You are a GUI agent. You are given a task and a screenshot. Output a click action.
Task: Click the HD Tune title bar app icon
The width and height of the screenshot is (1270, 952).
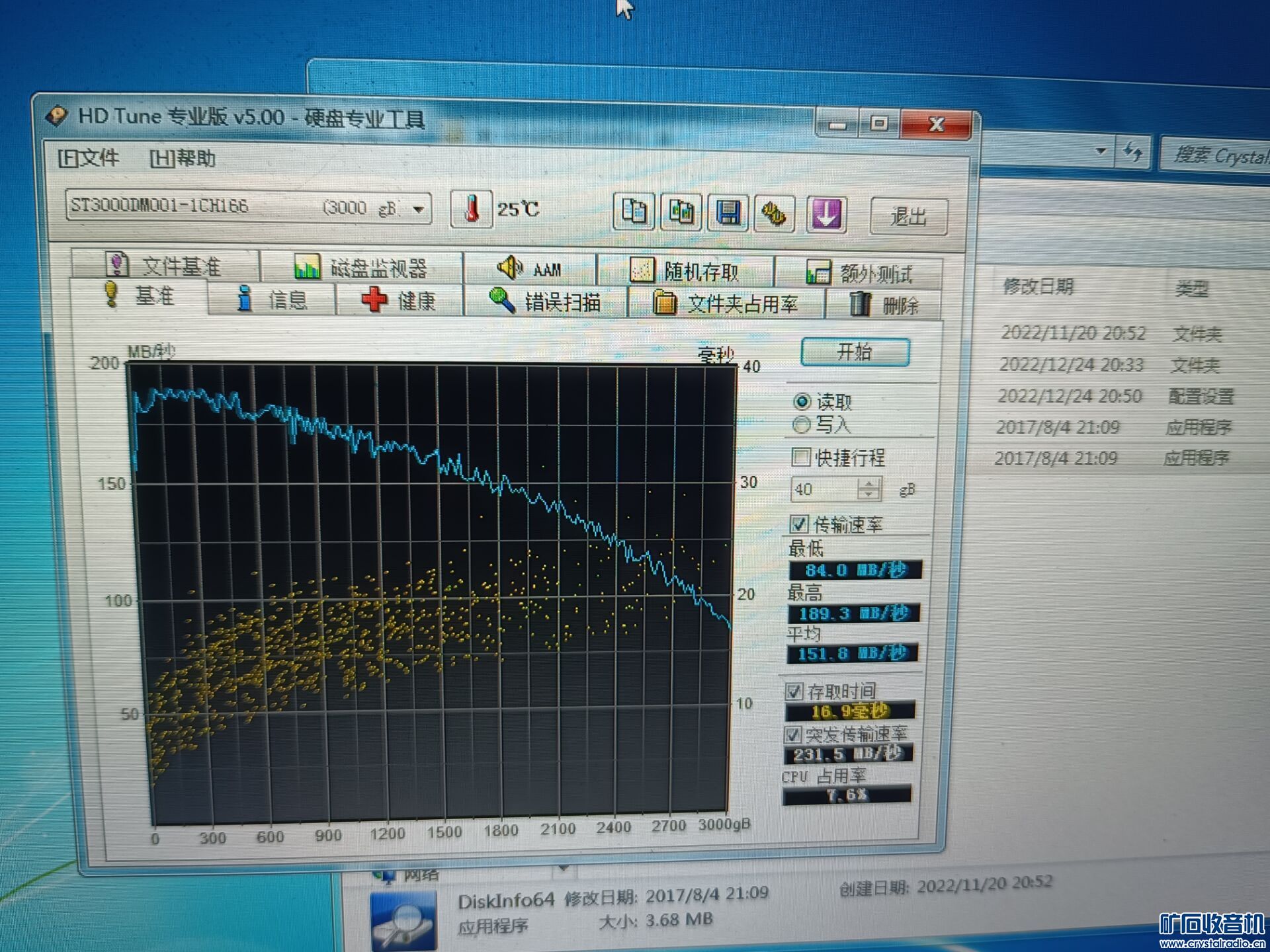(57, 116)
